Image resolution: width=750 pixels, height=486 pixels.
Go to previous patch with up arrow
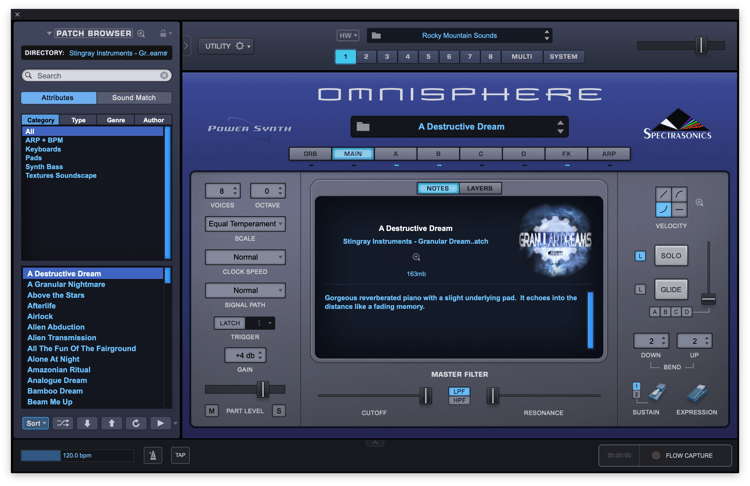(111, 423)
